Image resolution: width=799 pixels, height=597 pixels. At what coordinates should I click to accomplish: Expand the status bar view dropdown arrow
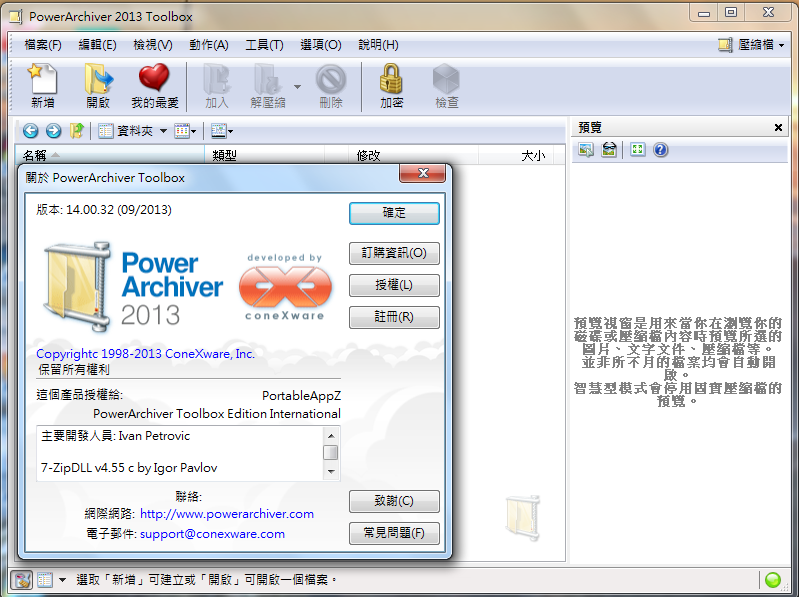click(62, 580)
